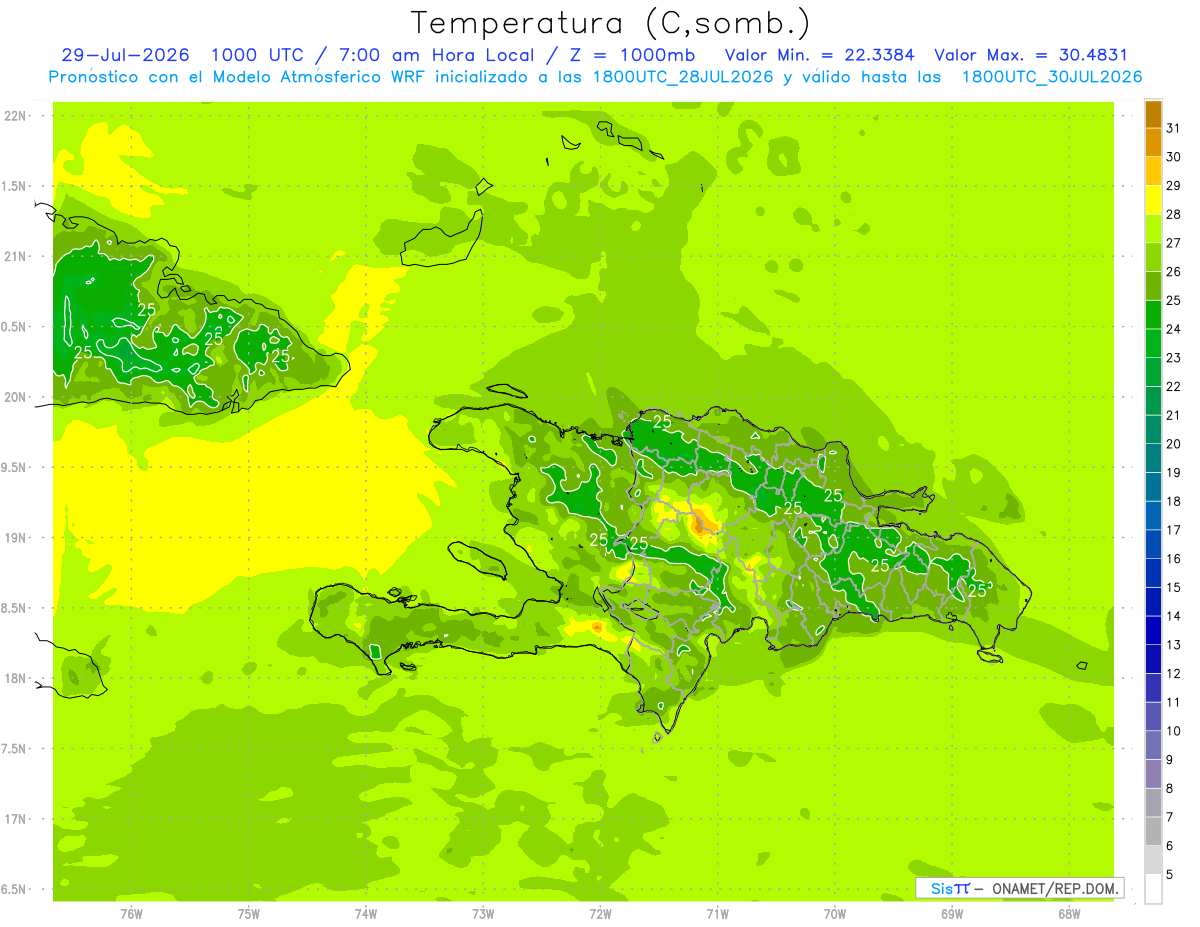Click the 19N latitude axis label
Image resolution: width=1200 pixels, height=927 pixels.
point(15,538)
